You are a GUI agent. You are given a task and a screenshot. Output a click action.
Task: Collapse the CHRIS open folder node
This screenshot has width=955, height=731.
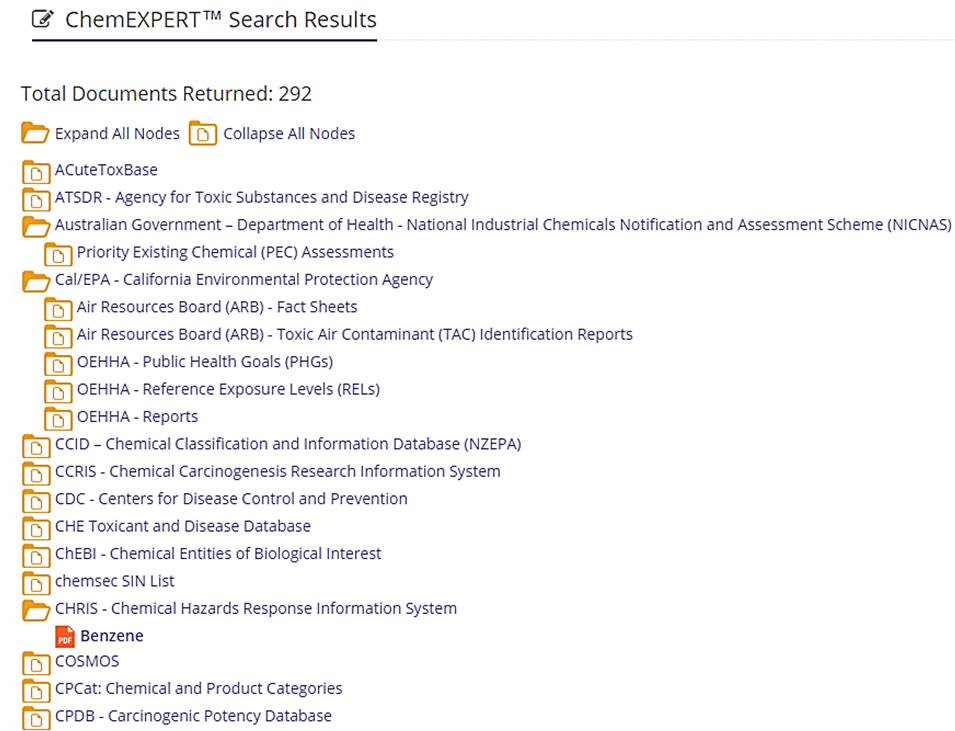(36, 609)
